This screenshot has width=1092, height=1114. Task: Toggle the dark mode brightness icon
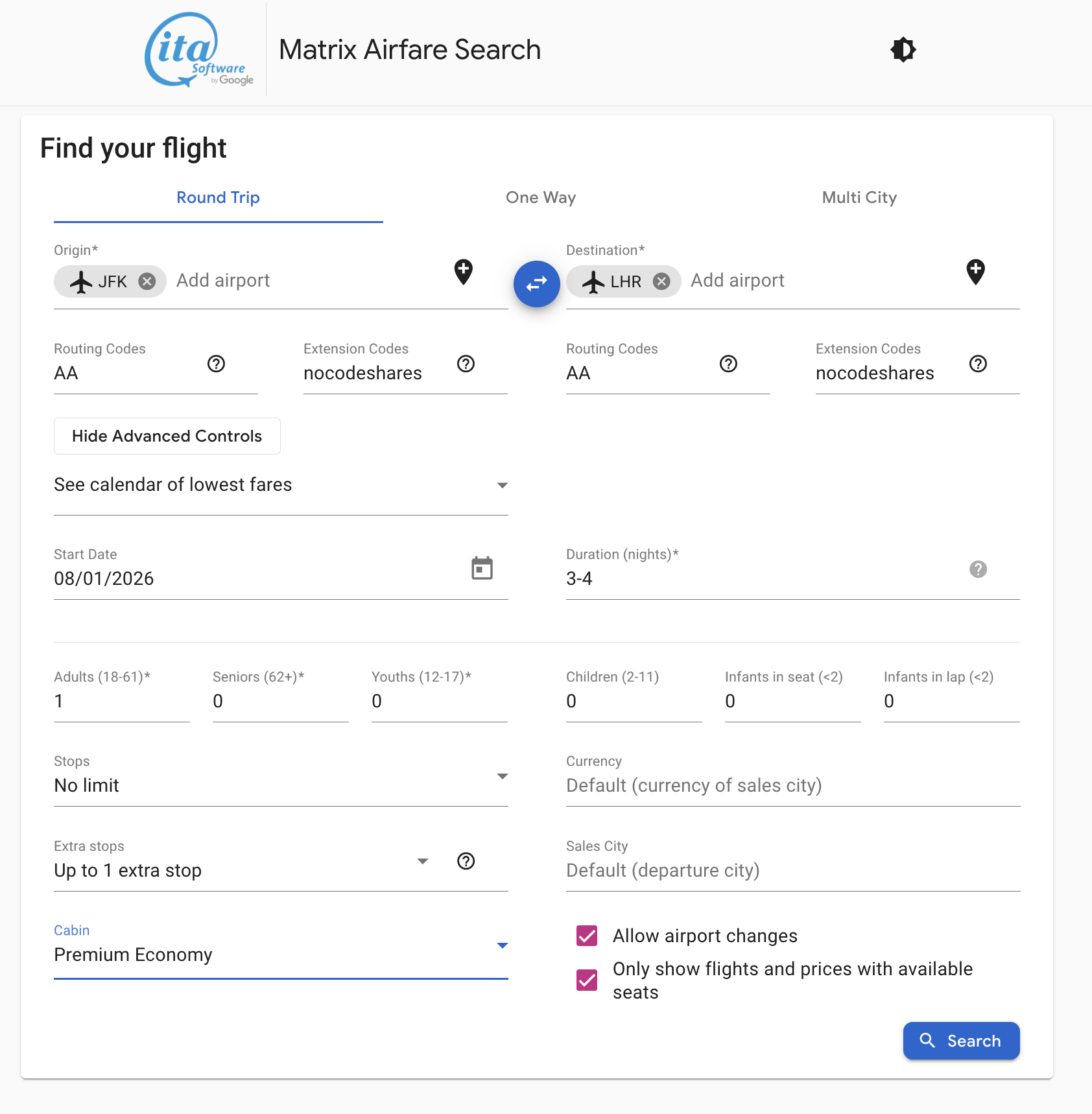coord(903,49)
